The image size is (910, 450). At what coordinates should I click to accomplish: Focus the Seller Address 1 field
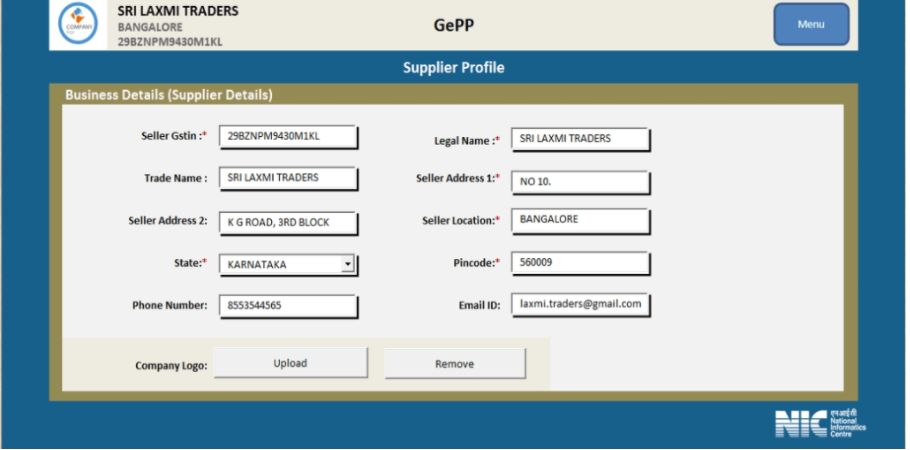point(580,182)
